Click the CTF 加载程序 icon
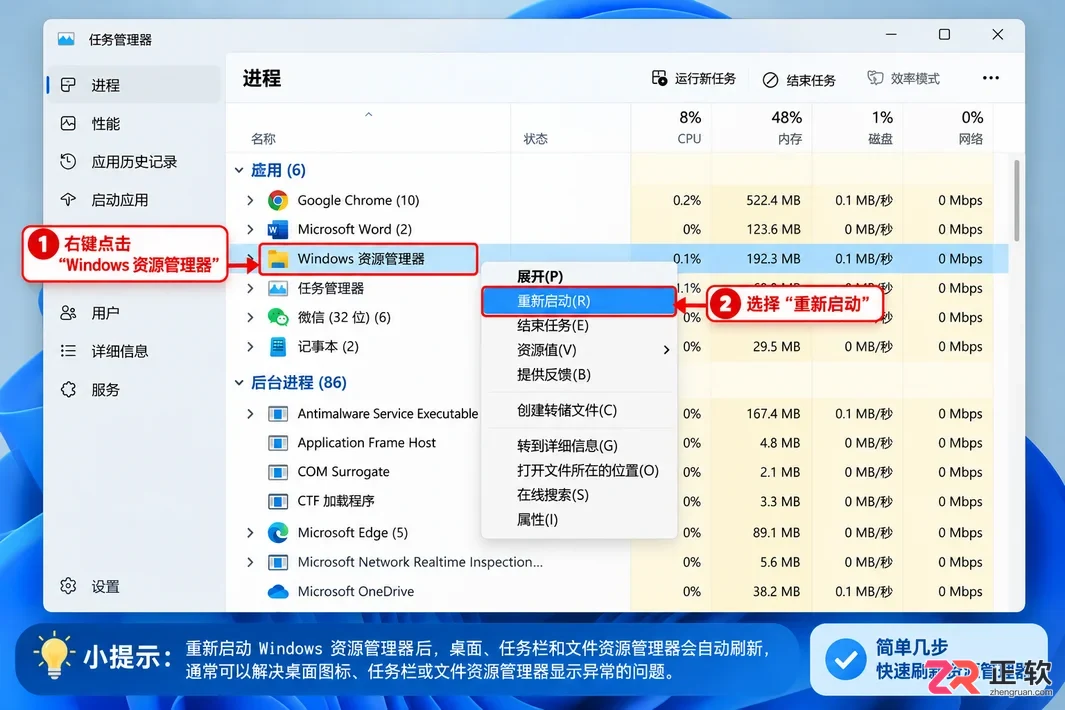Viewport: 1065px width, 710px height. click(278, 501)
